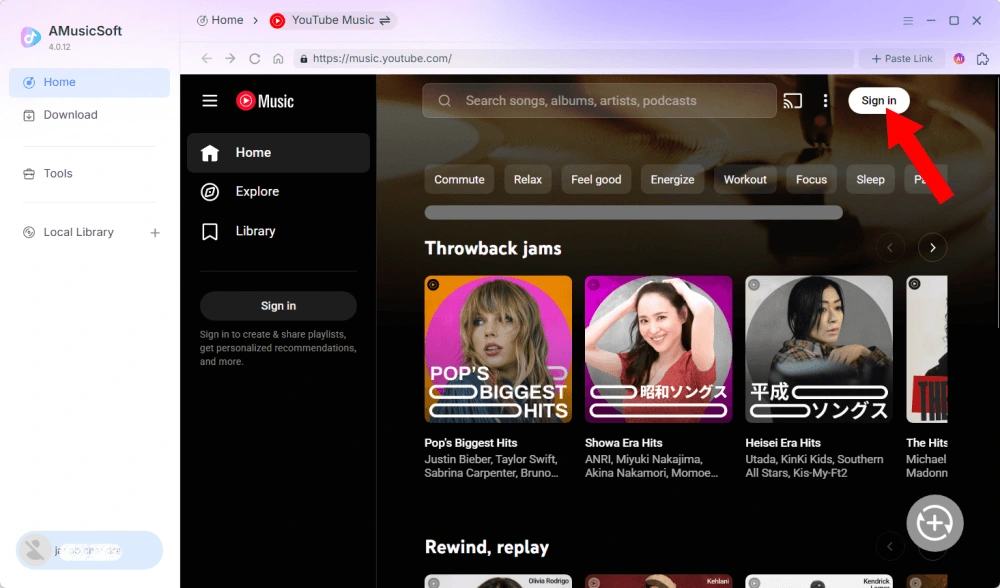Click the top-right Sign in button
The width and height of the screenshot is (1000, 588).
point(879,100)
